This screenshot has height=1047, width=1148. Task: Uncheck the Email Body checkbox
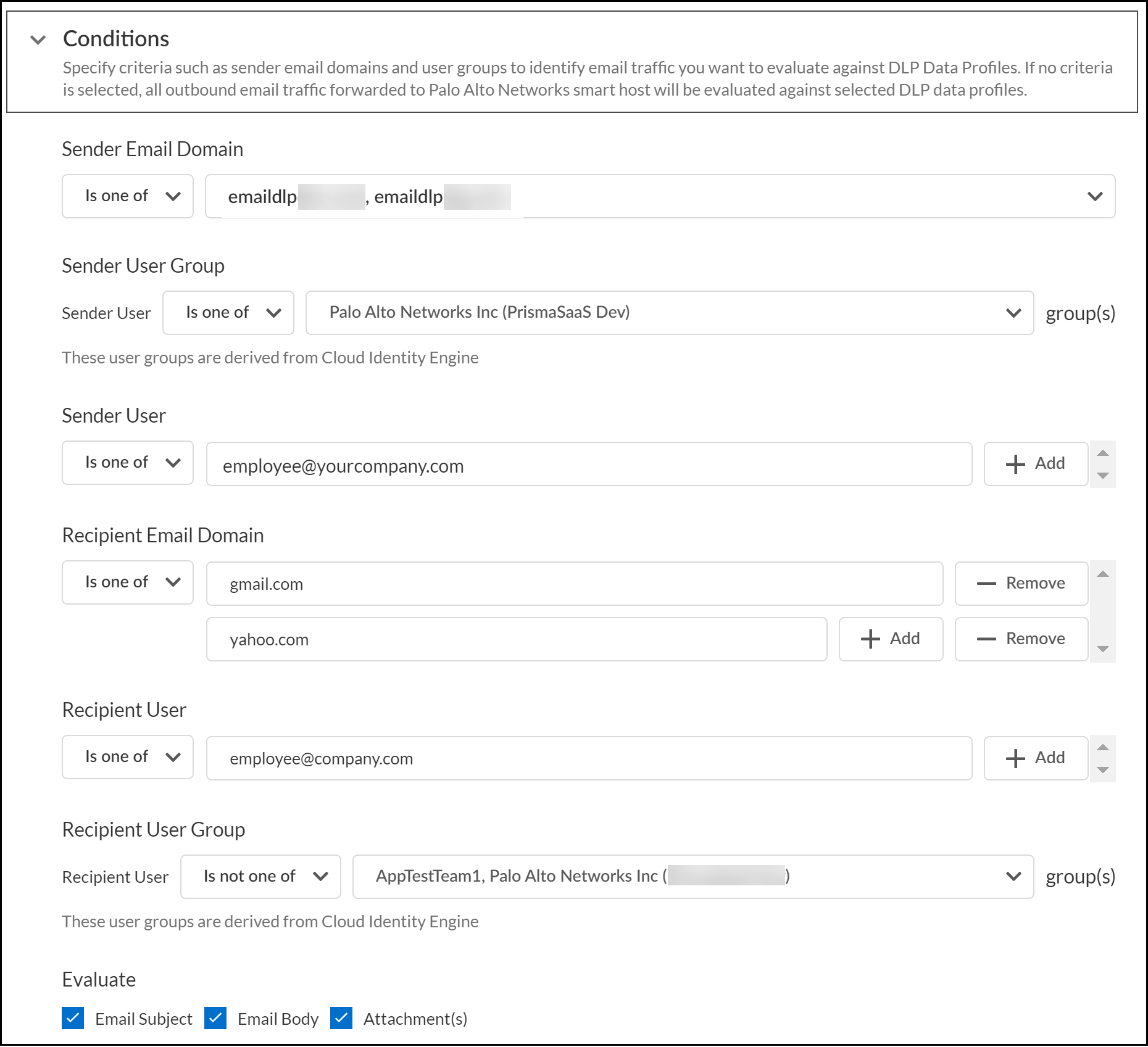point(215,1018)
